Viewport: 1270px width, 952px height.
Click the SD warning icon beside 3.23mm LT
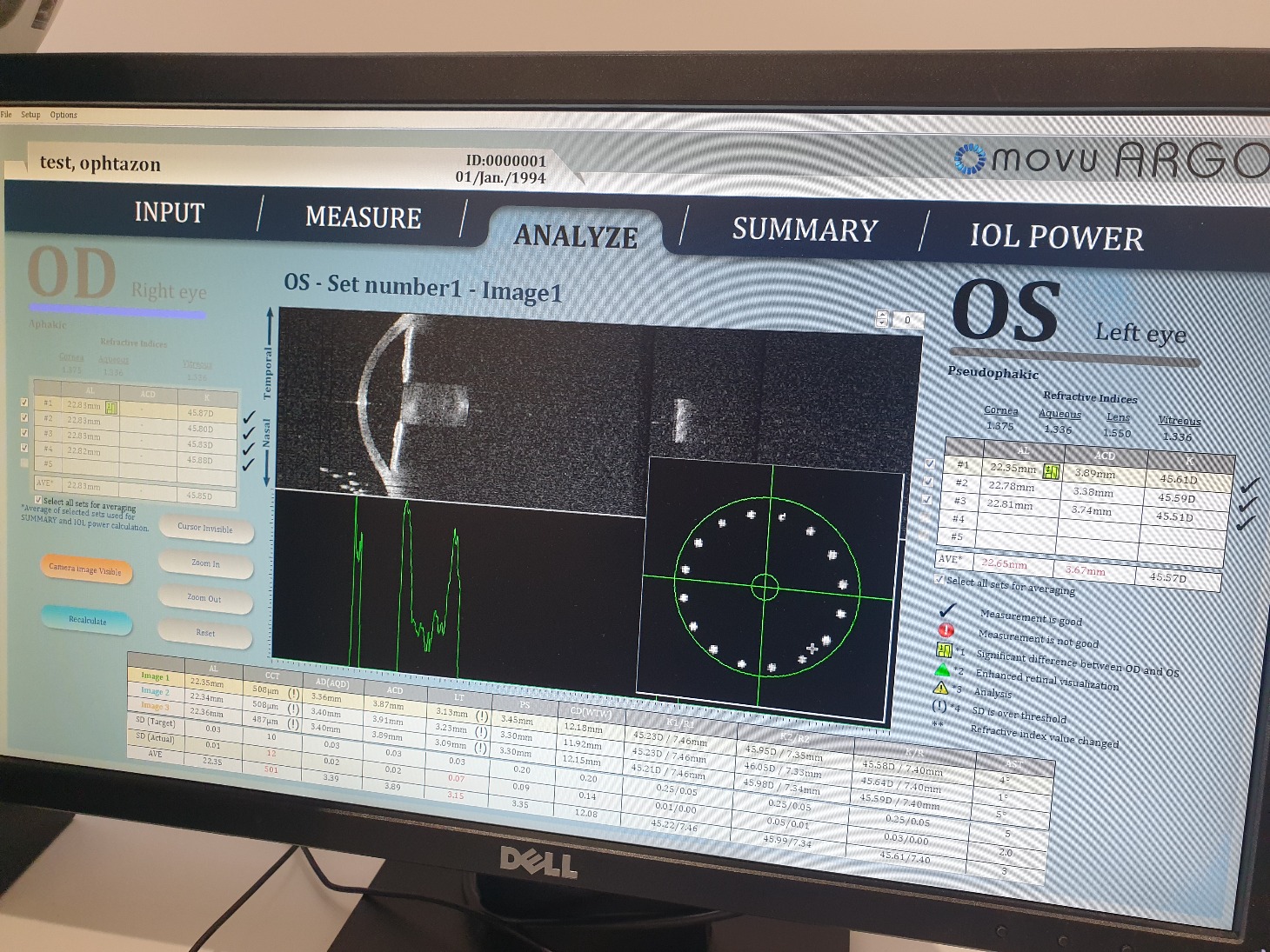point(481,732)
